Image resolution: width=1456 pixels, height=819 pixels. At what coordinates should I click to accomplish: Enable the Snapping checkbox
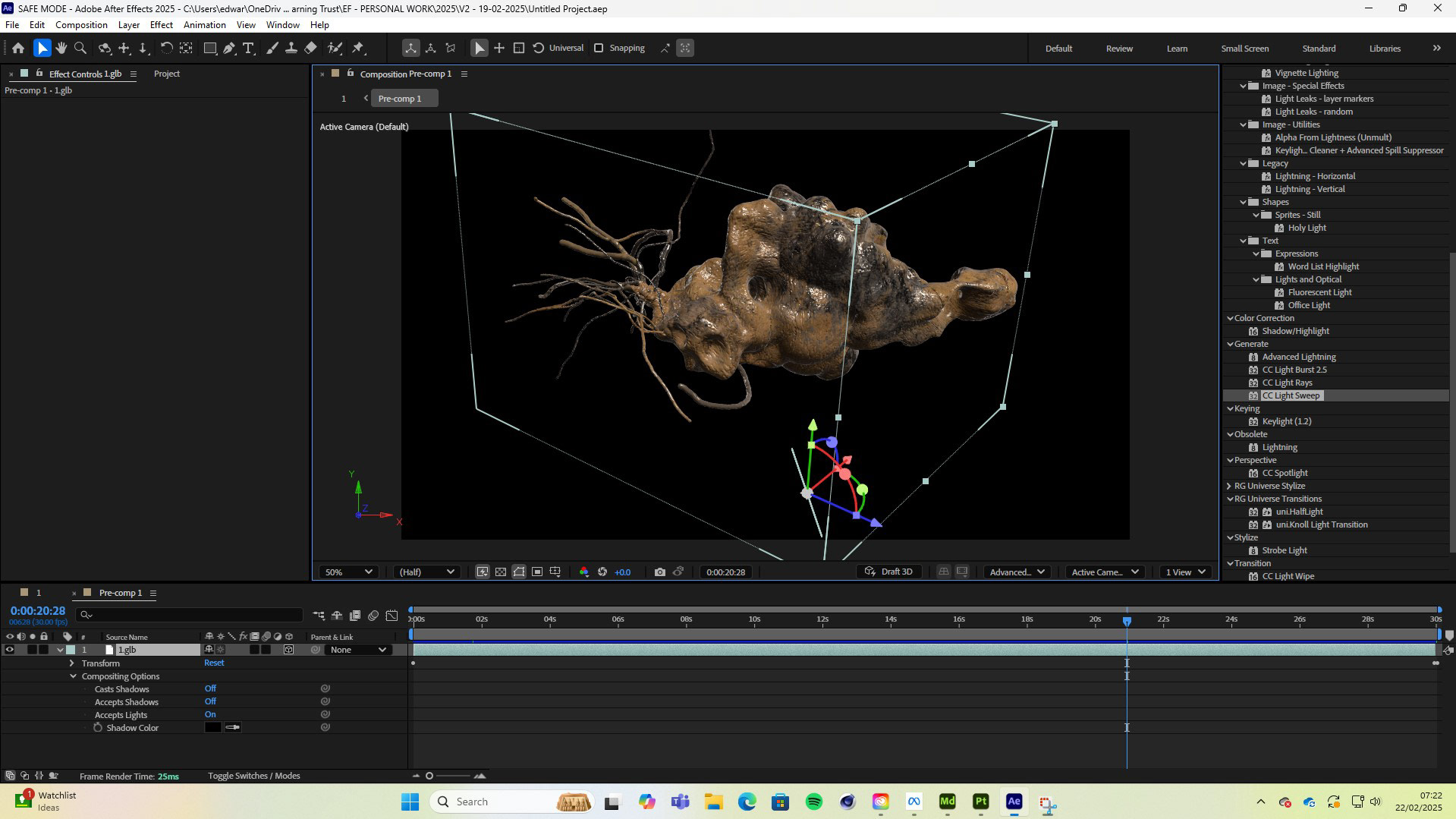pos(599,48)
